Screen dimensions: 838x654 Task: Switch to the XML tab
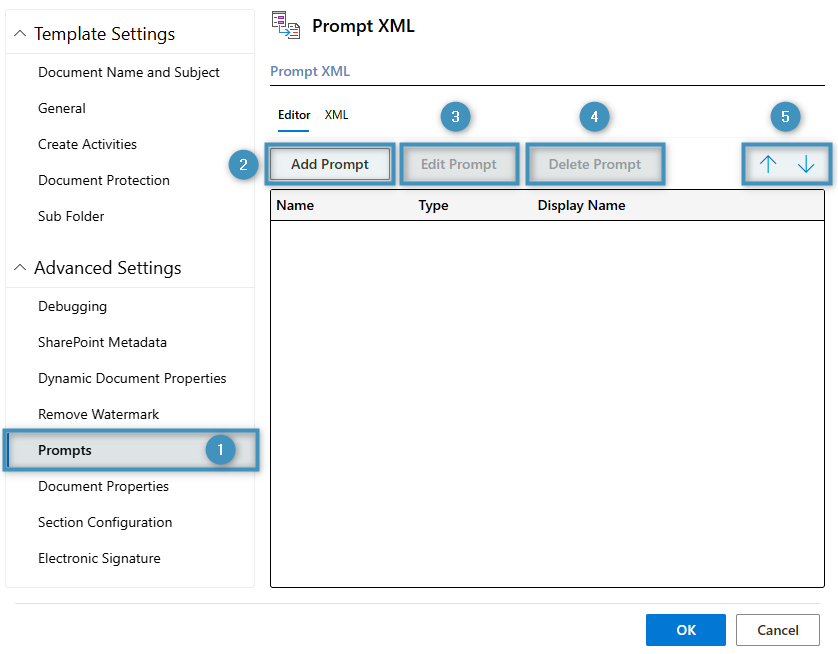click(x=336, y=115)
